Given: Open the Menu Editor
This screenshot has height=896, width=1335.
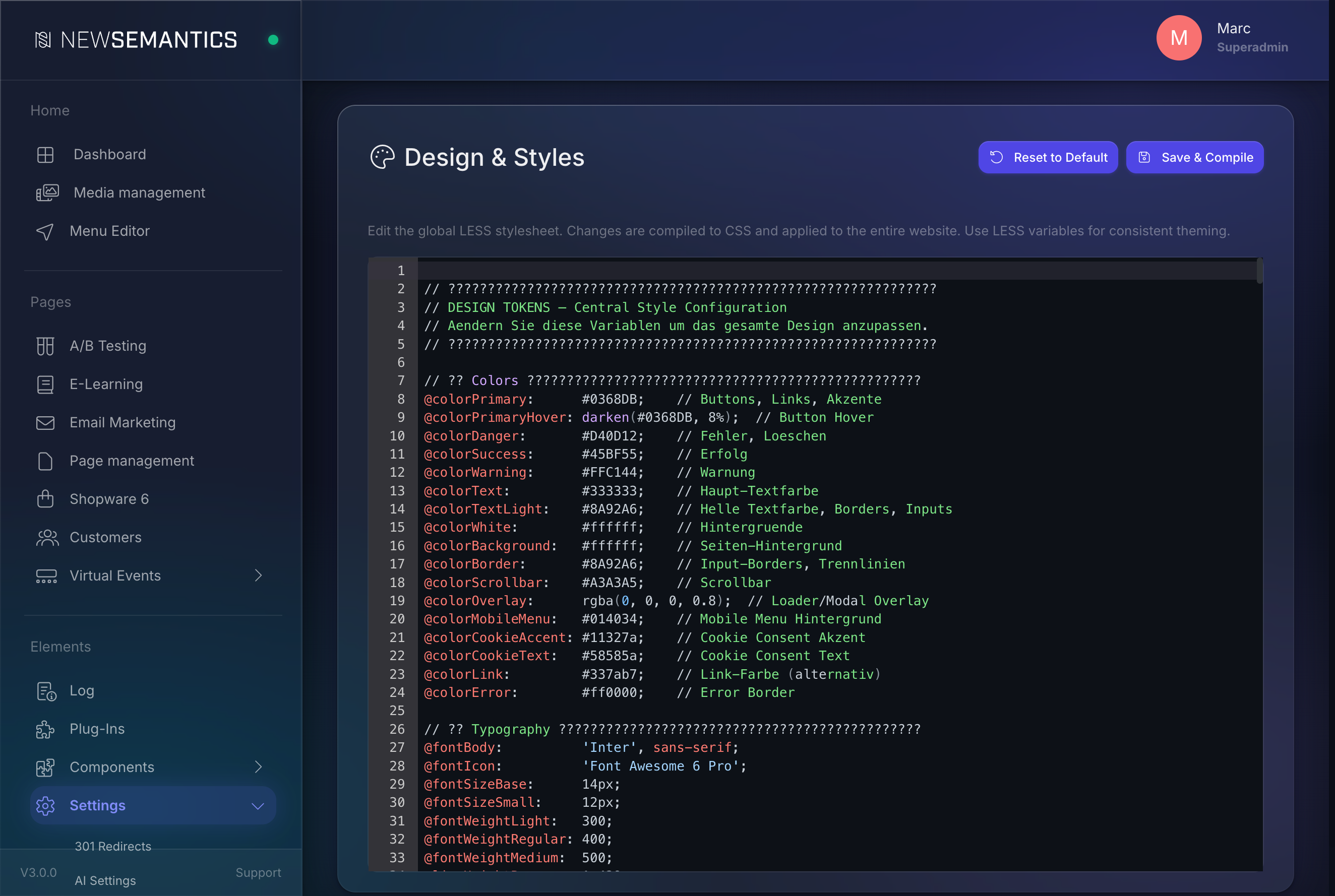Looking at the screenshot, I should click(x=109, y=231).
